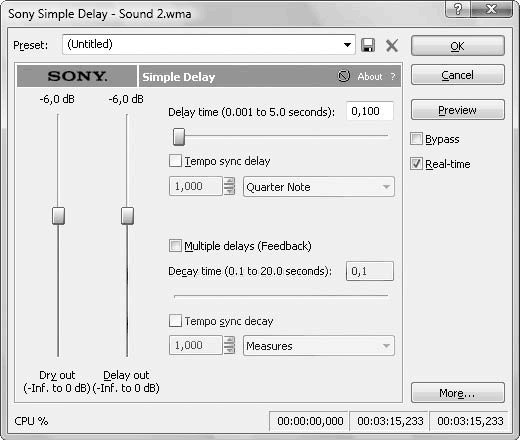The height and width of the screenshot is (440, 520).
Task: Click the Preview button
Action: click(458, 110)
